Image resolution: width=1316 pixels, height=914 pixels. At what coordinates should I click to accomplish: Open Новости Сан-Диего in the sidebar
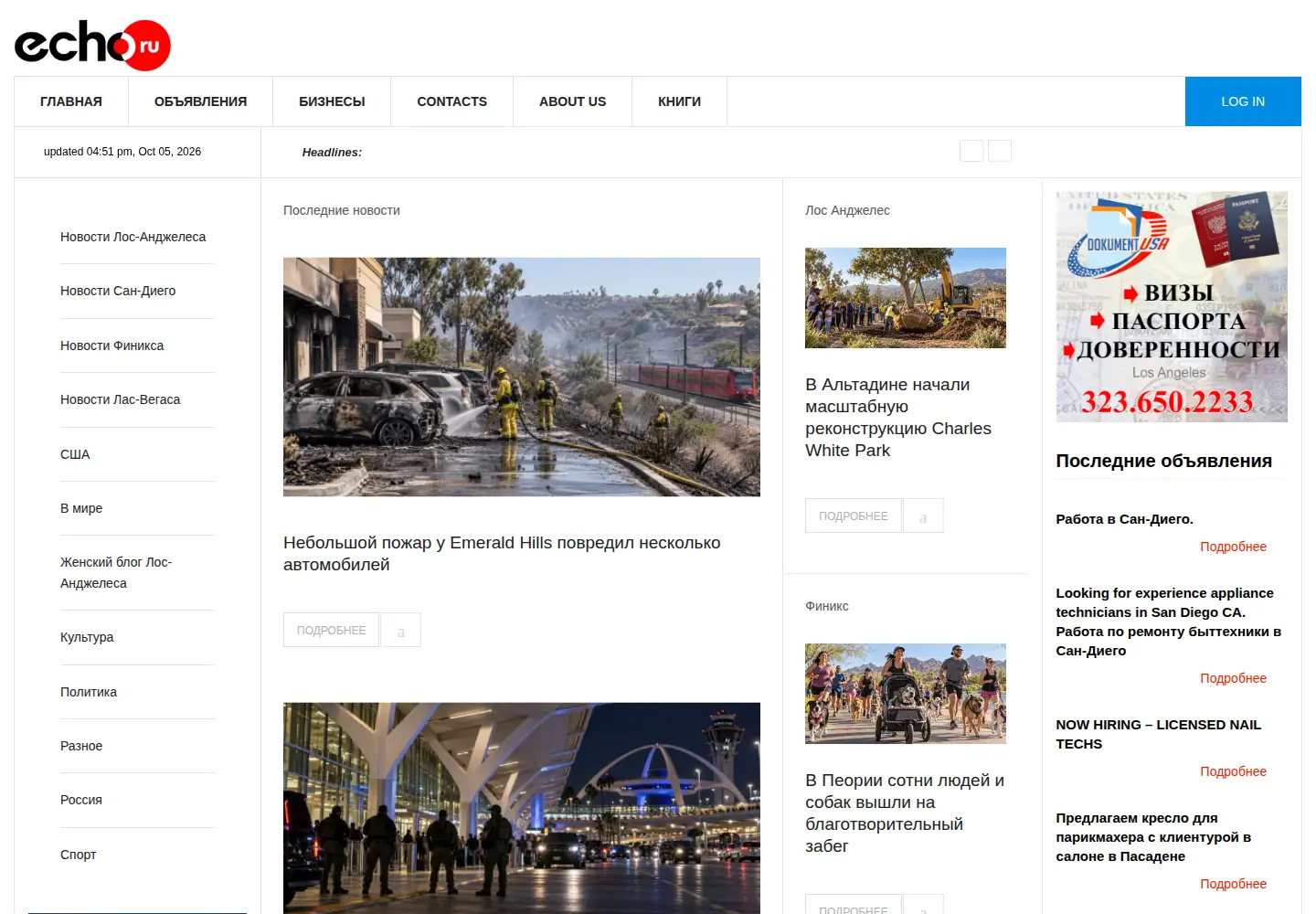[x=118, y=291]
